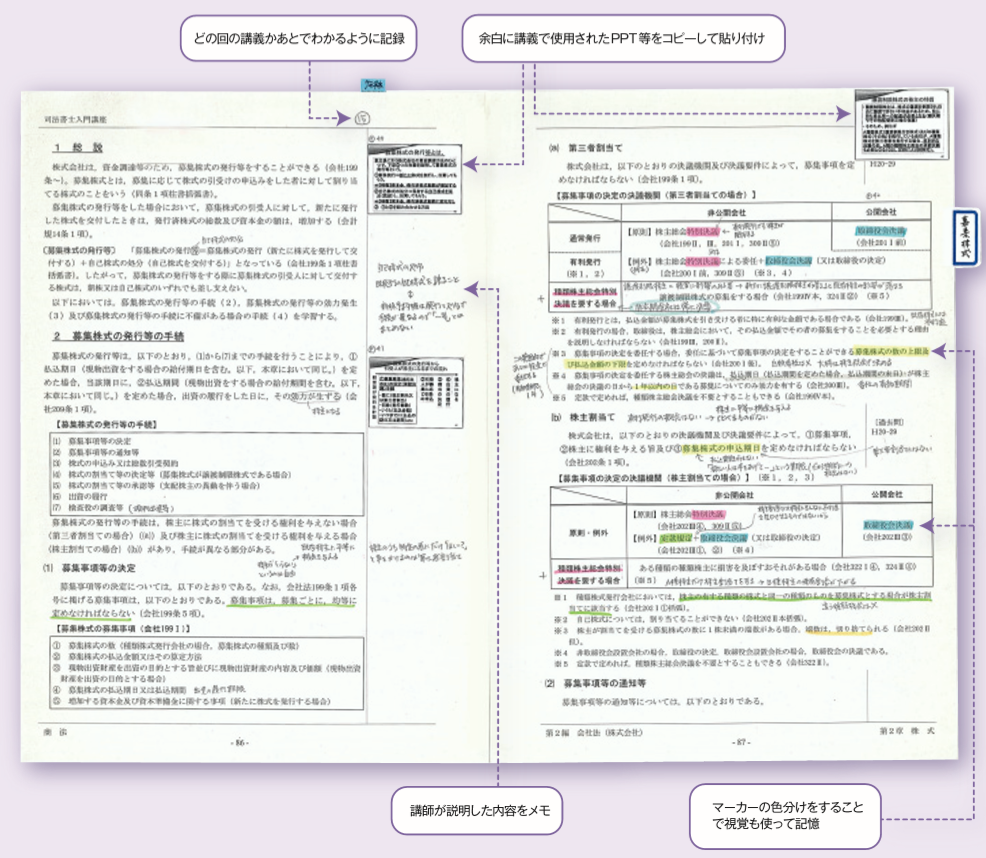
Task: Click blue-highlighted 取締役会決議 in 通常発行 row
Action: tap(878, 230)
